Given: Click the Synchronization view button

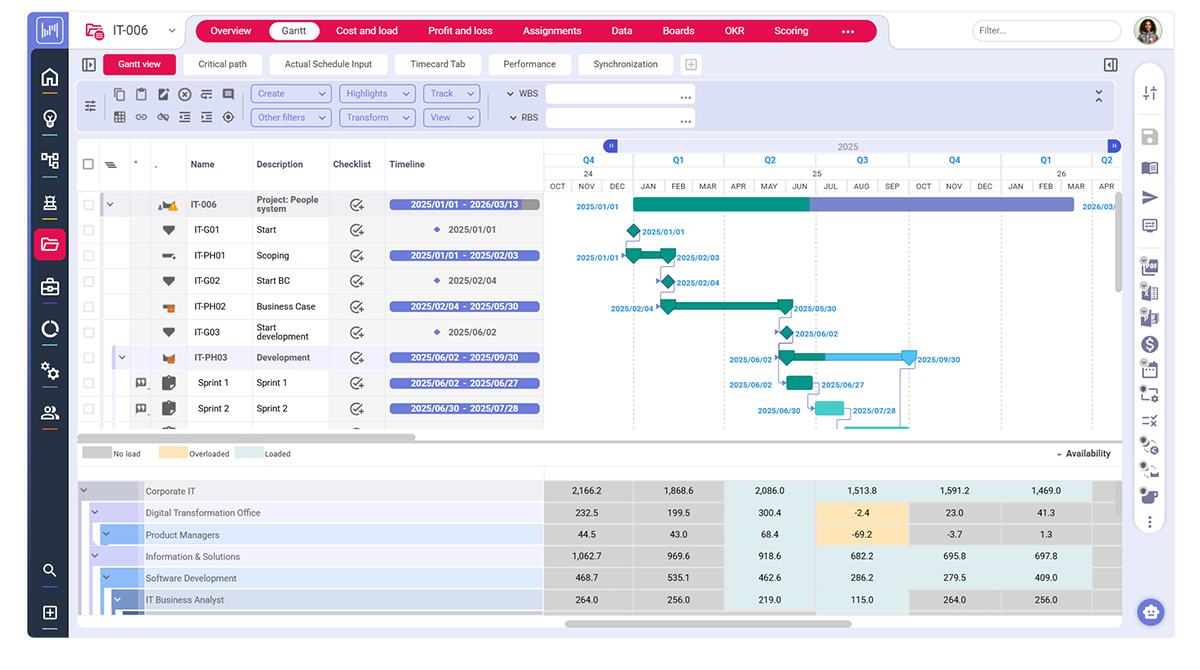Looking at the screenshot, I should coord(625,64).
